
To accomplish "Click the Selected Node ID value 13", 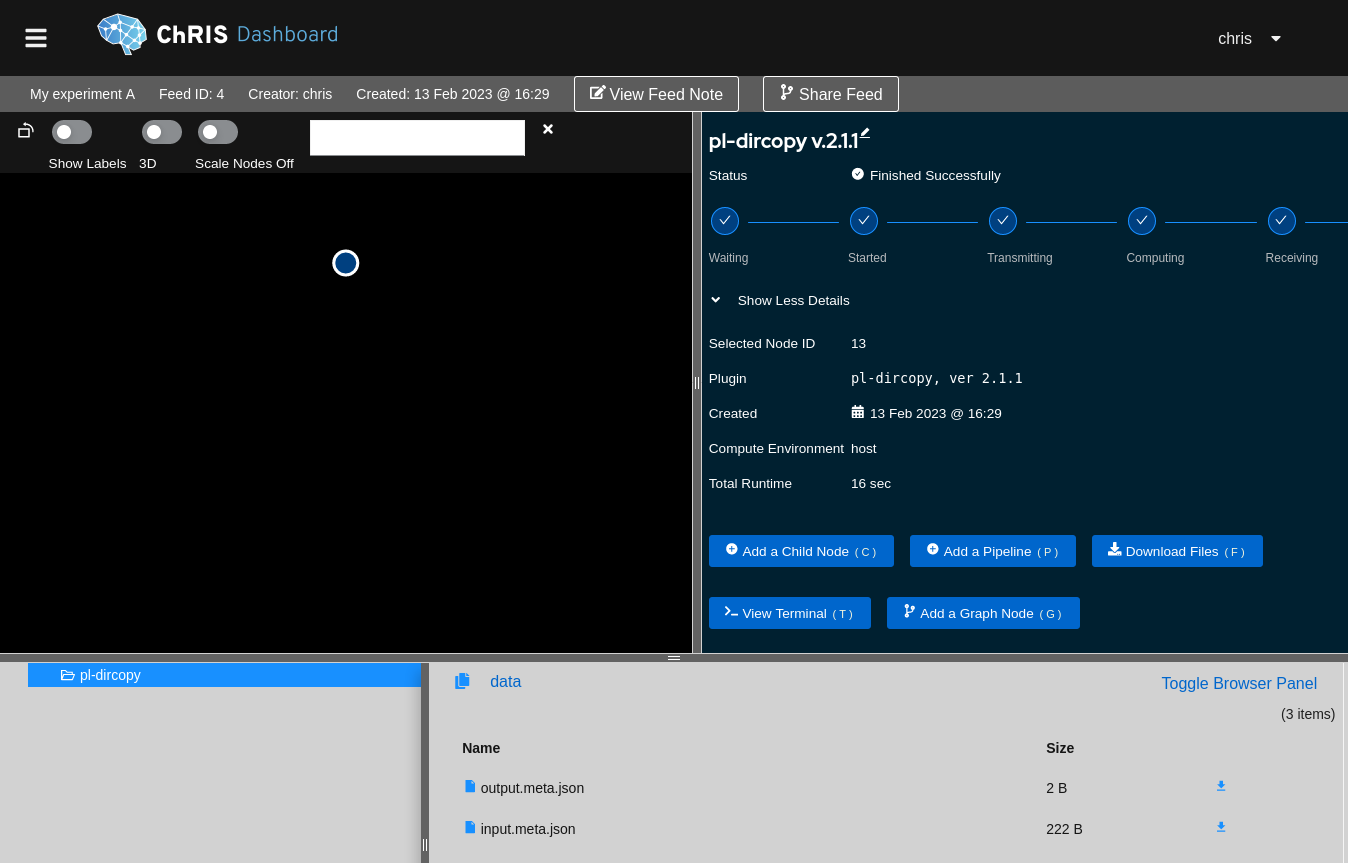I will click(858, 343).
